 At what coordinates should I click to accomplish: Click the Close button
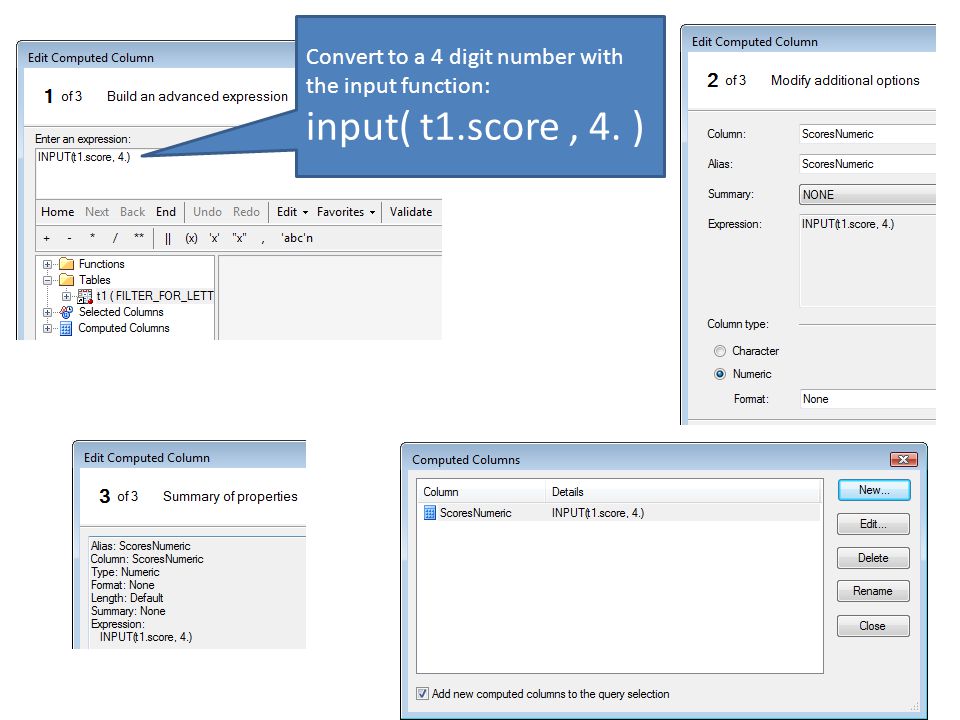873,626
